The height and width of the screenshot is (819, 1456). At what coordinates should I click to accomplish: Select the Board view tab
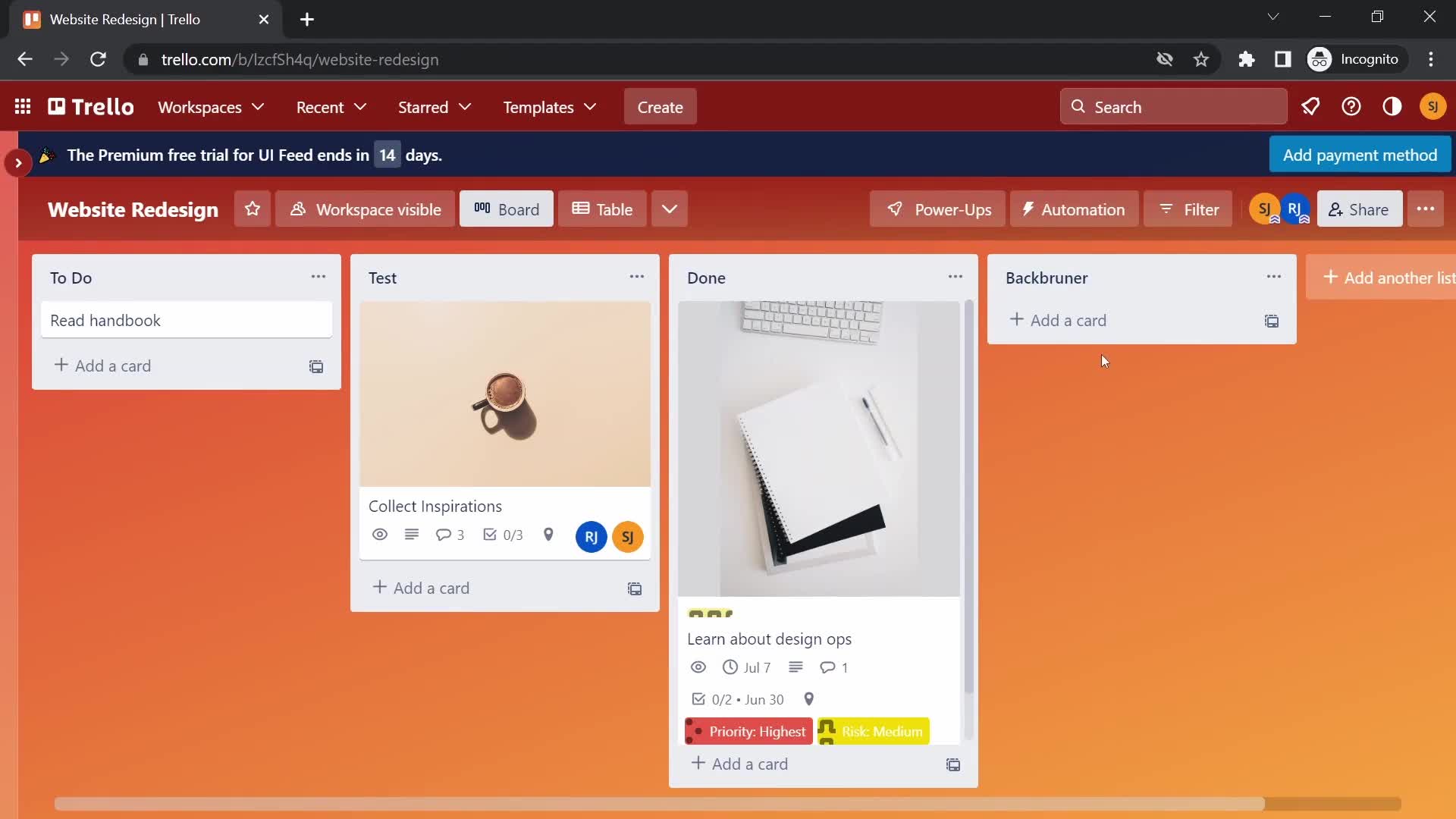coord(506,209)
